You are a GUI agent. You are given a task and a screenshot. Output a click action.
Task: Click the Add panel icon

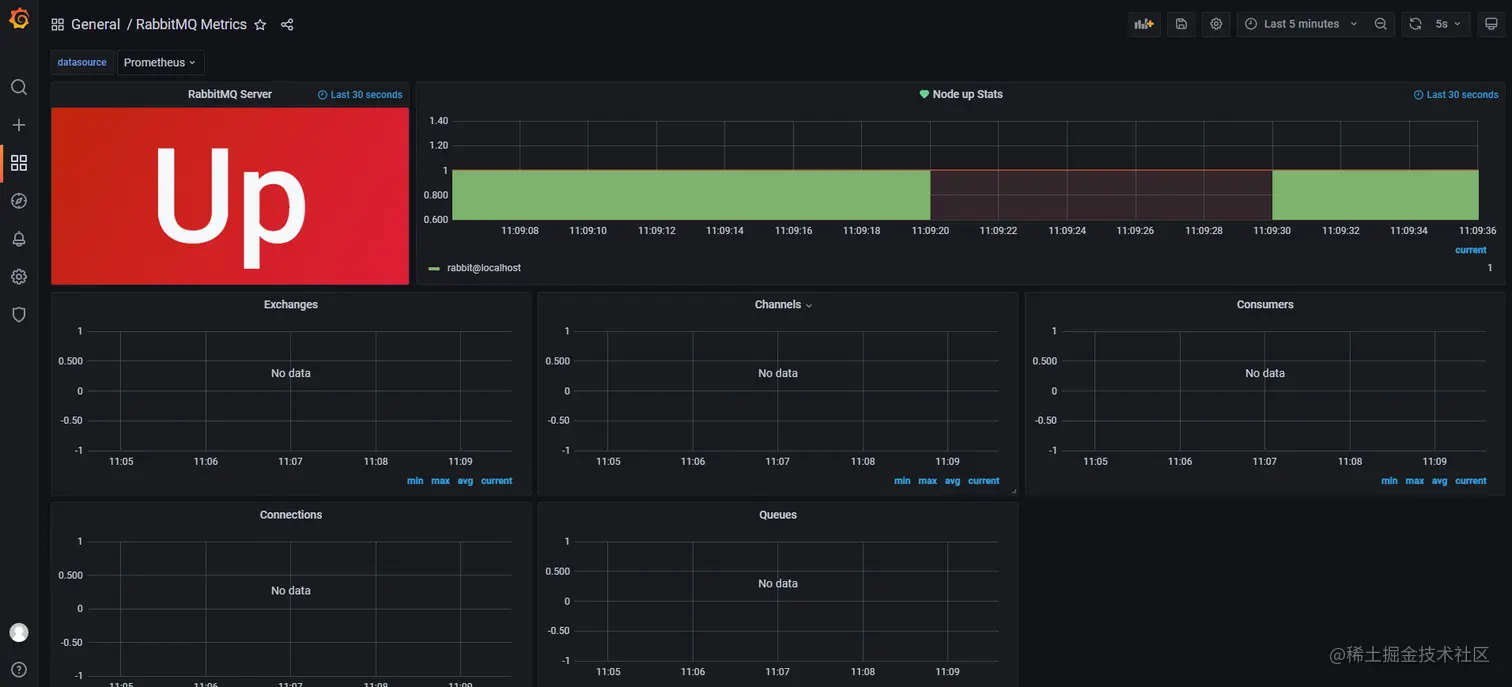(1144, 24)
